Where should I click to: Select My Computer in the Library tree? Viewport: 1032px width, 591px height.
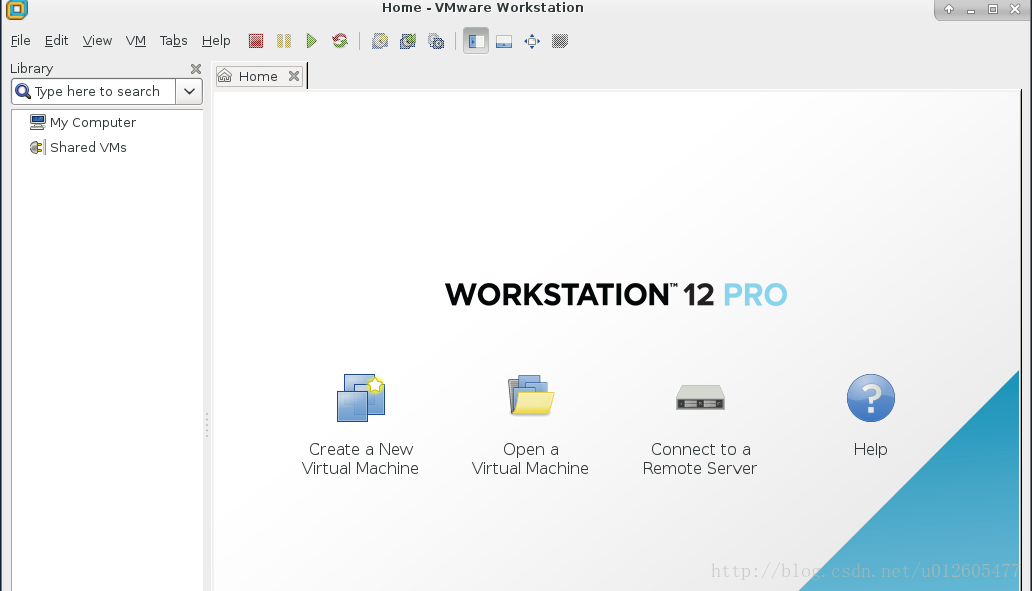point(83,122)
